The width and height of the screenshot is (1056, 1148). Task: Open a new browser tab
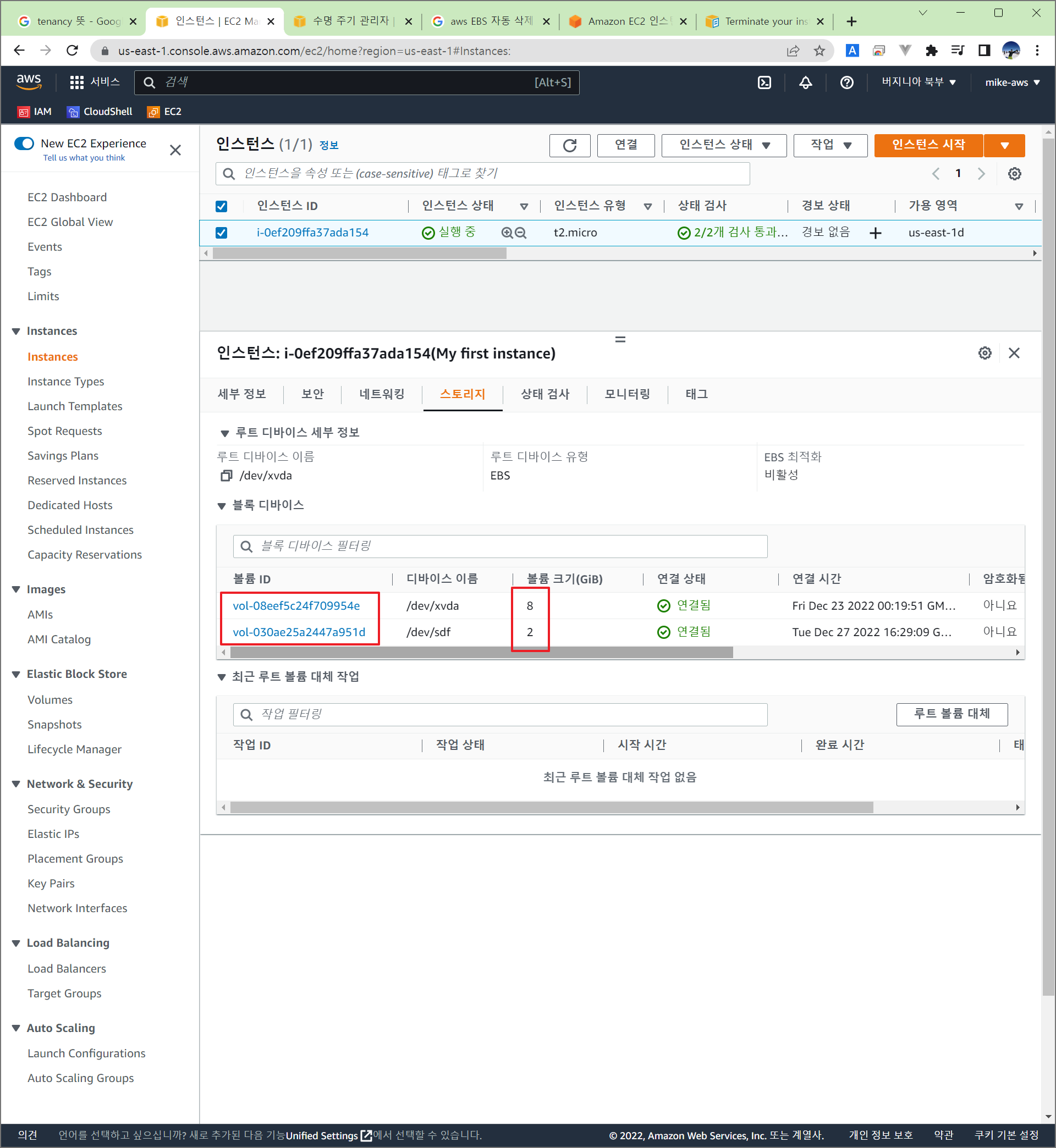(851, 21)
